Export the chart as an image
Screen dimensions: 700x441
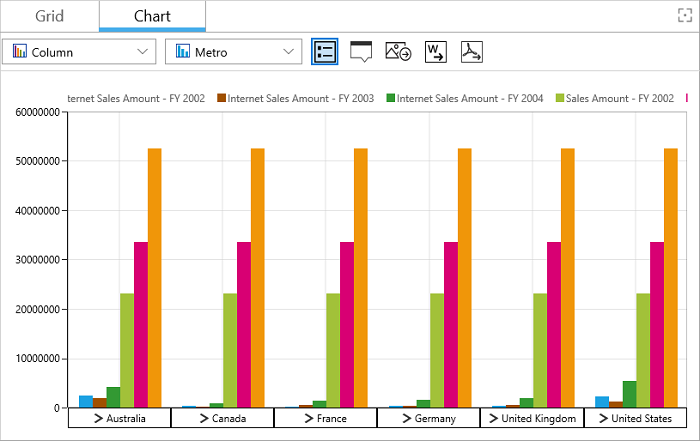pos(398,52)
